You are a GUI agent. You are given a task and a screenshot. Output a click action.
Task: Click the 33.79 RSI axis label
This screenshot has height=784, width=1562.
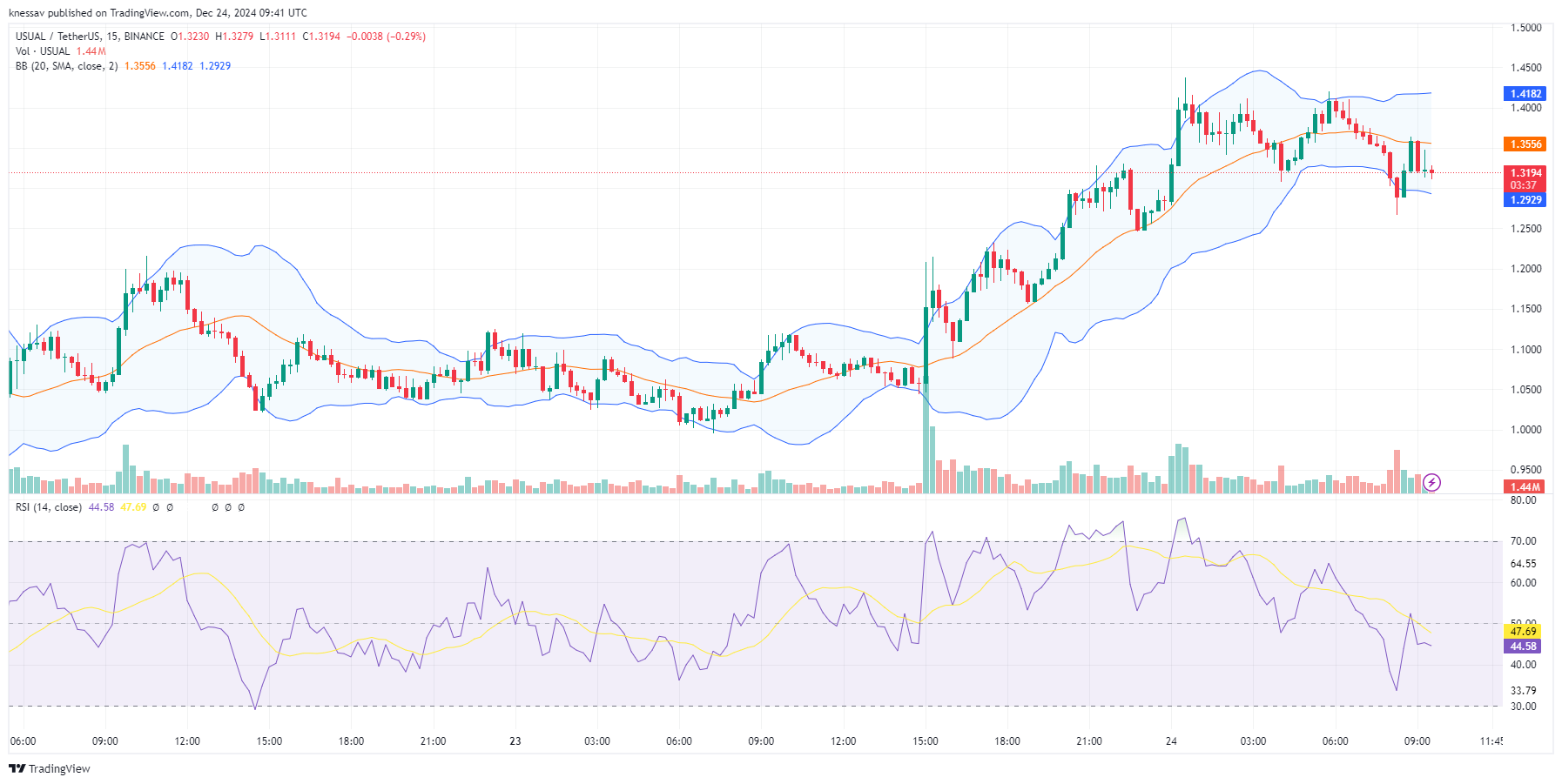coord(1523,691)
